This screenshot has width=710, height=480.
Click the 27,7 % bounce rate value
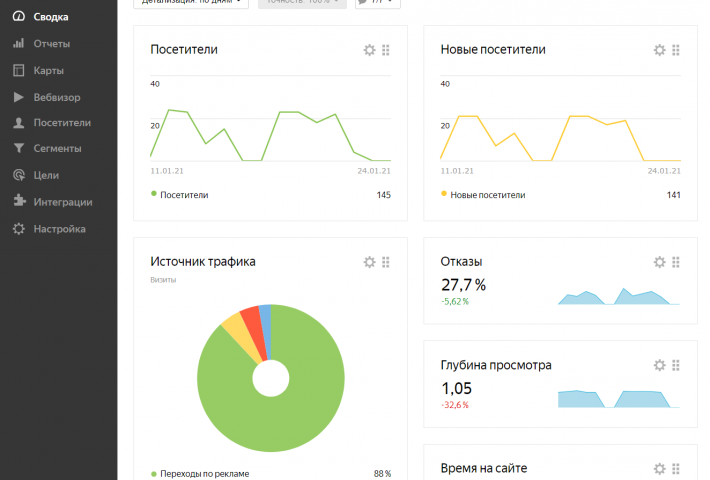pos(463,285)
